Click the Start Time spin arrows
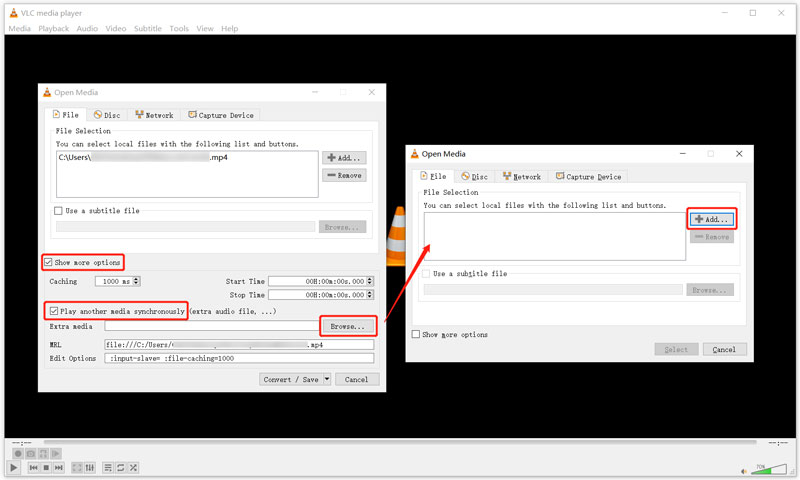Viewport: 800px width, 480px height. pyautogui.click(x=370, y=281)
